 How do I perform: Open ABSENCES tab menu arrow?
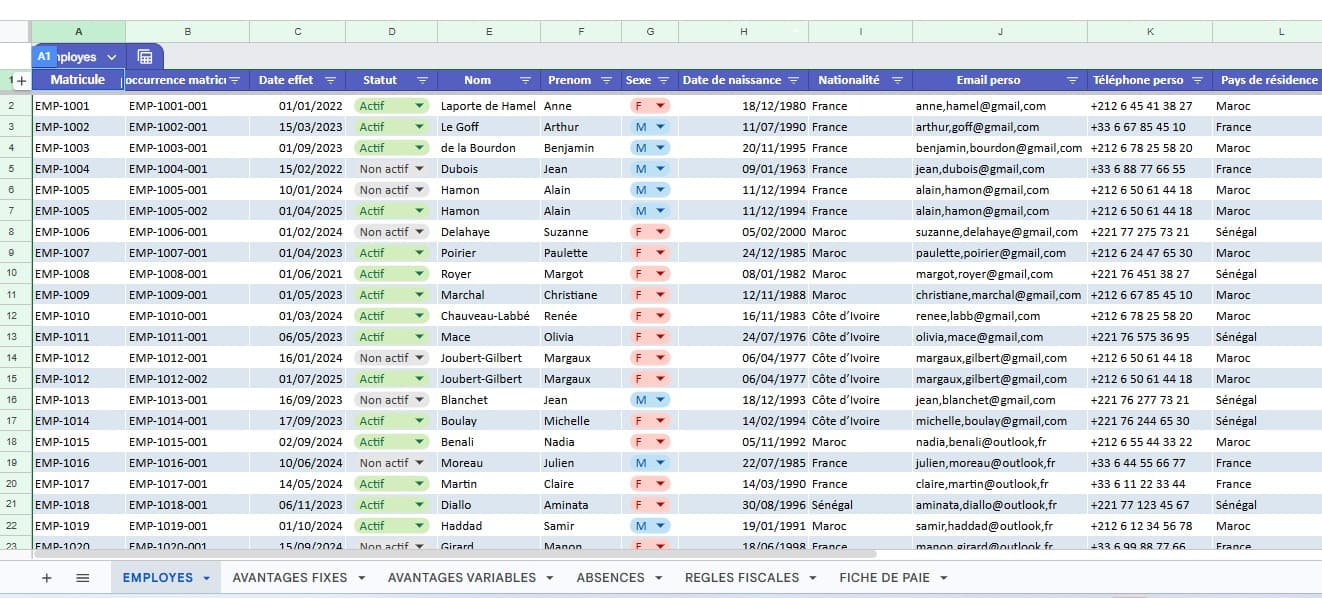(658, 578)
